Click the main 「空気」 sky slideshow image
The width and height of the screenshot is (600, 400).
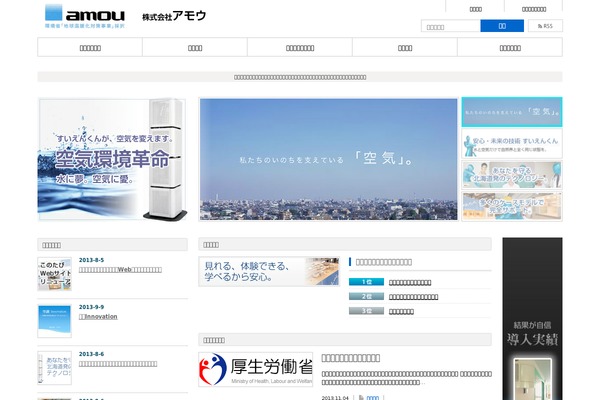[x=328, y=159]
